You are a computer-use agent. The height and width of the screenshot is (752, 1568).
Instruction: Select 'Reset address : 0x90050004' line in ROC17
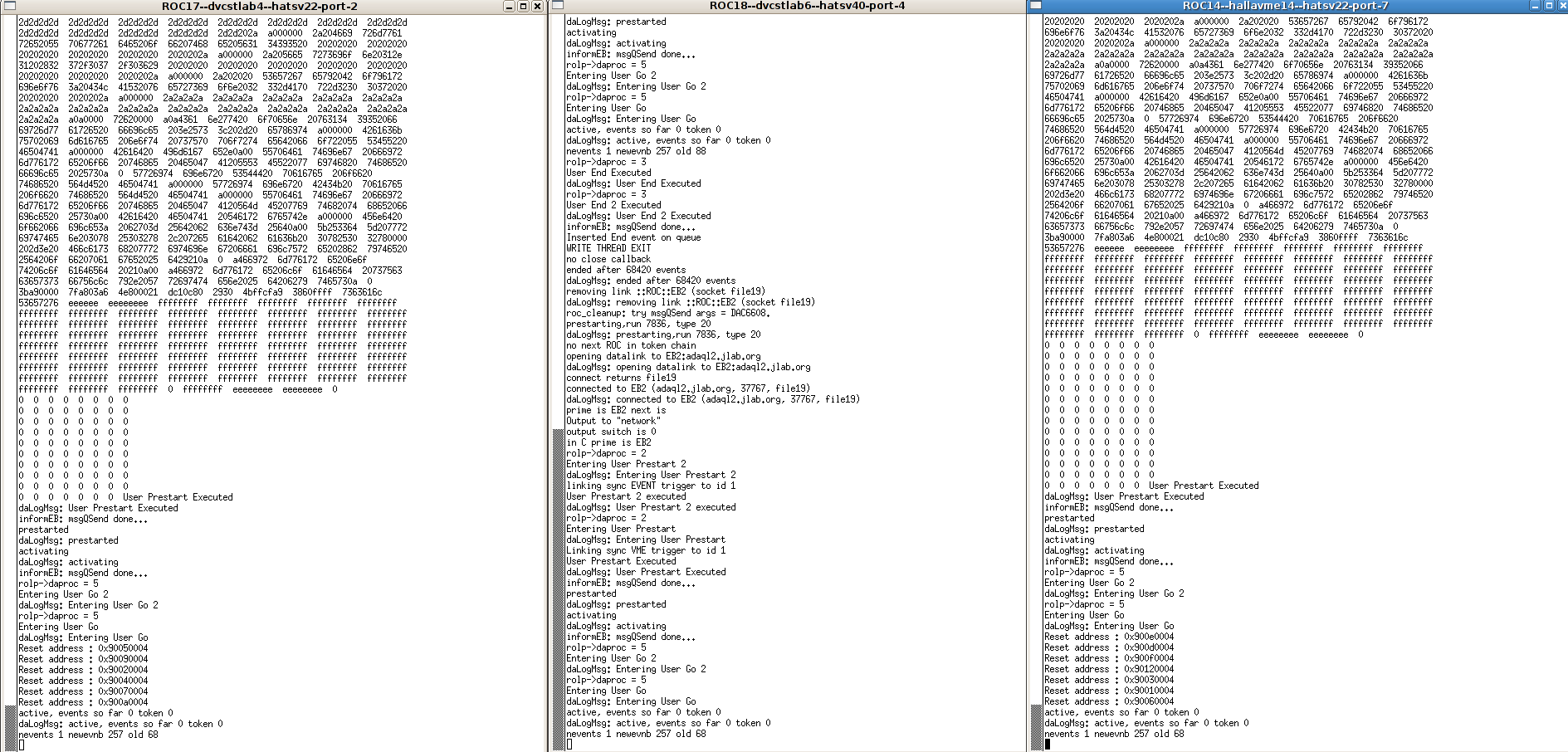pos(83,648)
